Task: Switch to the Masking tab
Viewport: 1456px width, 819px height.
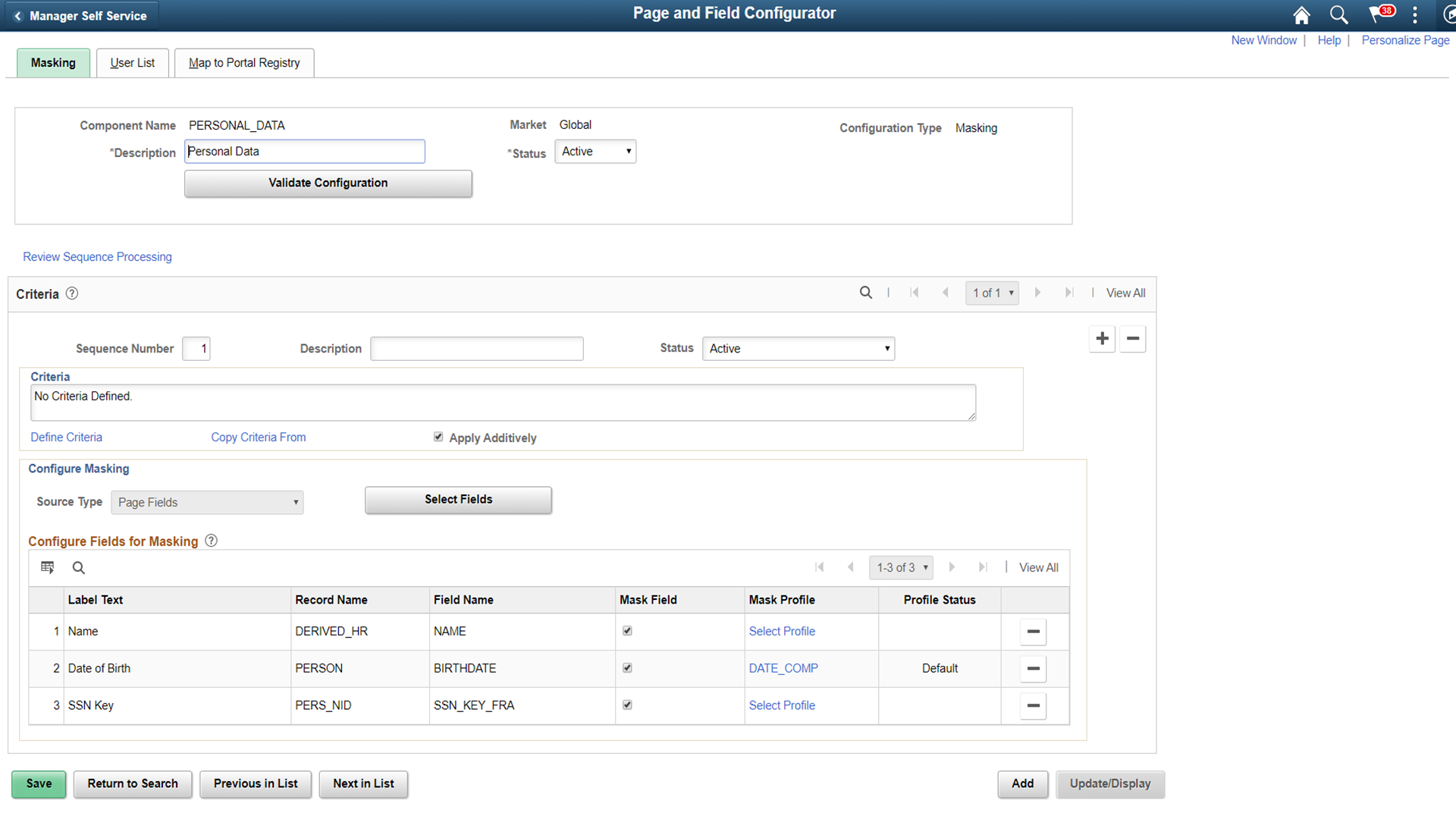Action: coord(53,63)
